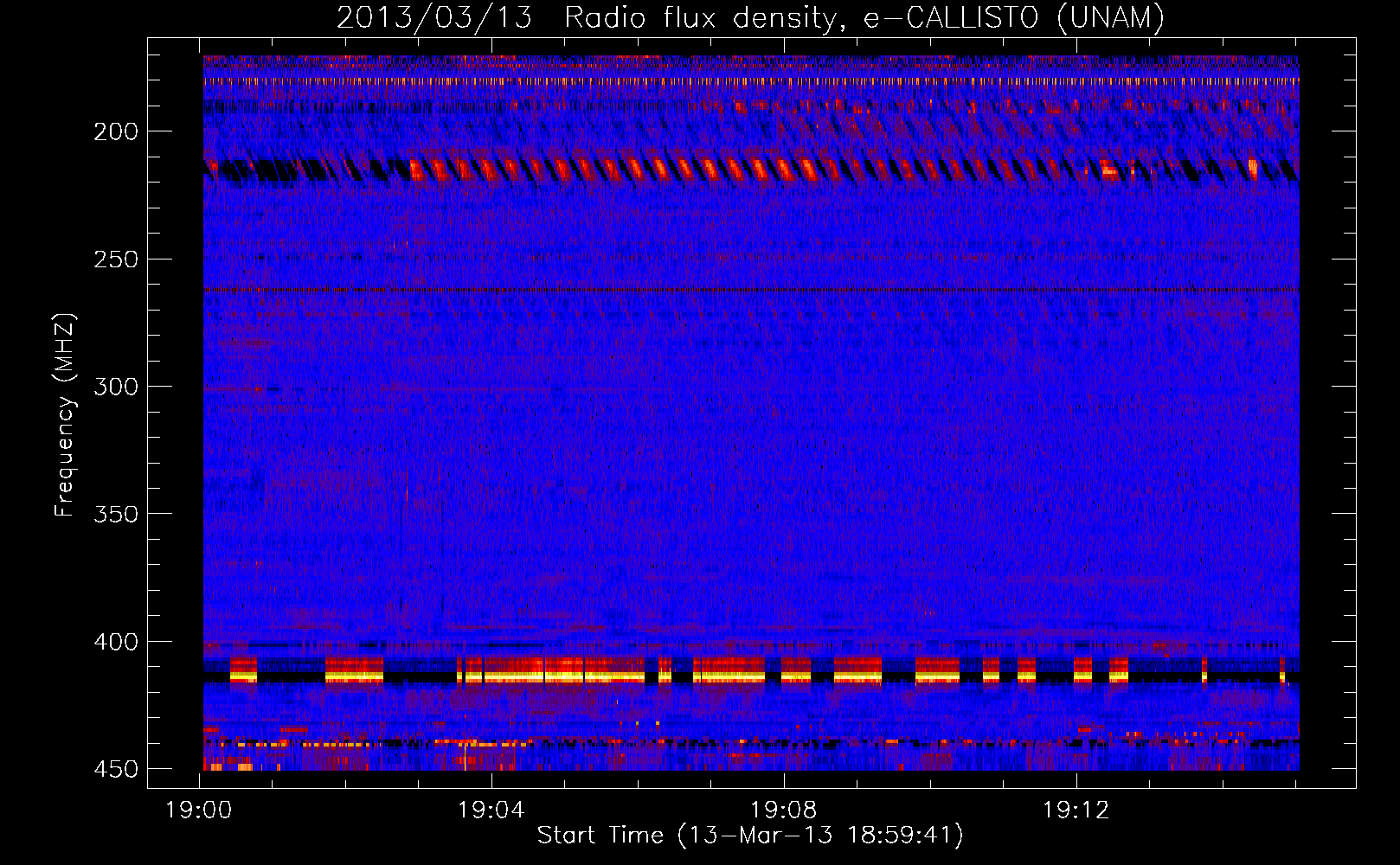Click the 'Frequency (MHZ)' axis label
This screenshot has height=865, width=1400.
click(65, 414)
